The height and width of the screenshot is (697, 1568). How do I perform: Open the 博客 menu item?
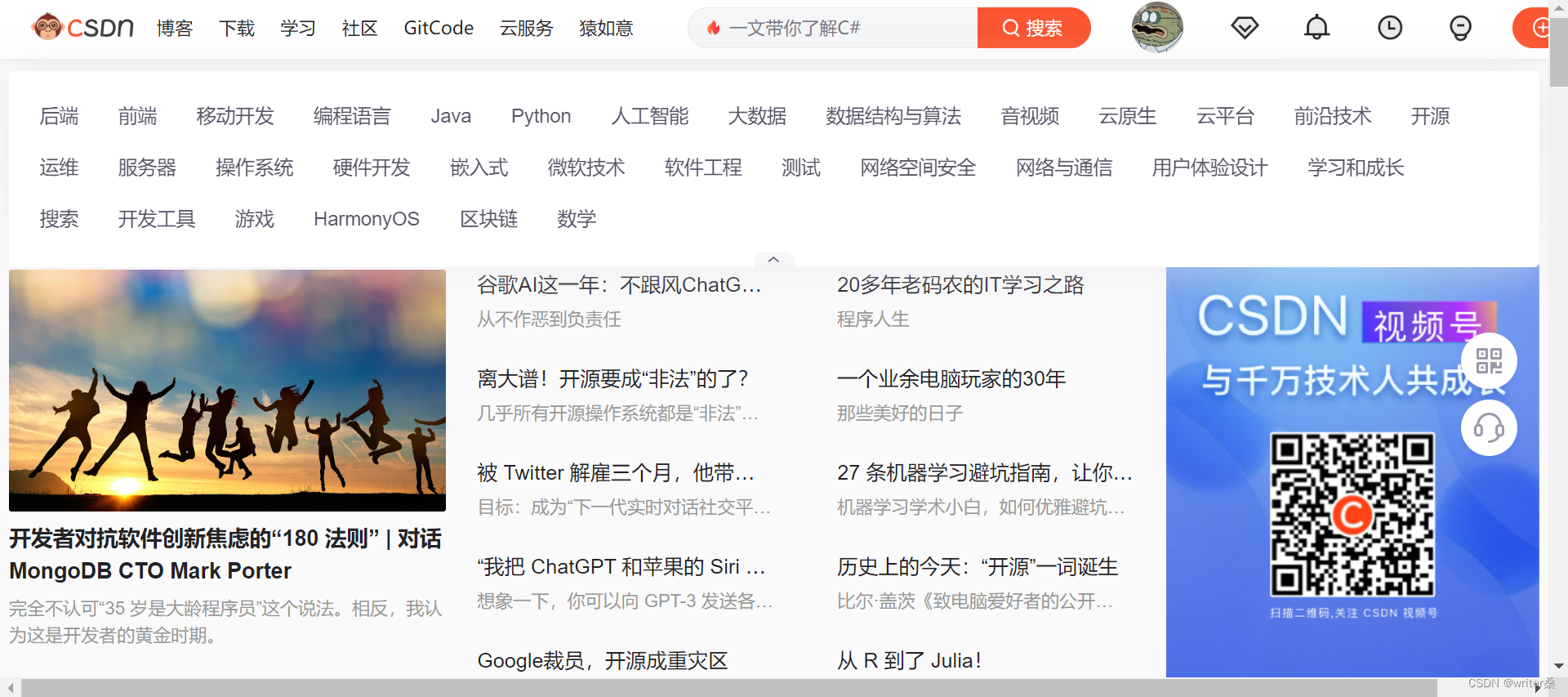pos(175,28)
